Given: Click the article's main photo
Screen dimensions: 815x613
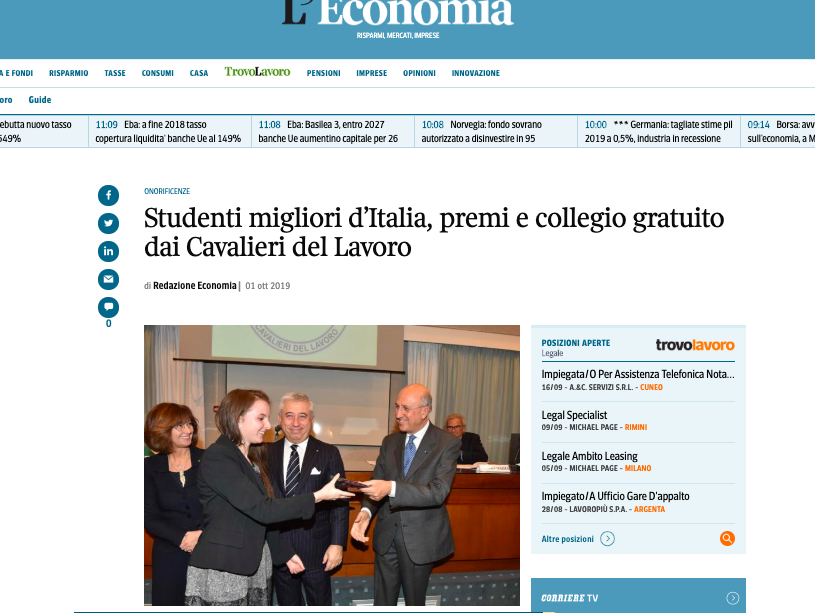Looking at the screenshot, I should (x=332, y=465).
